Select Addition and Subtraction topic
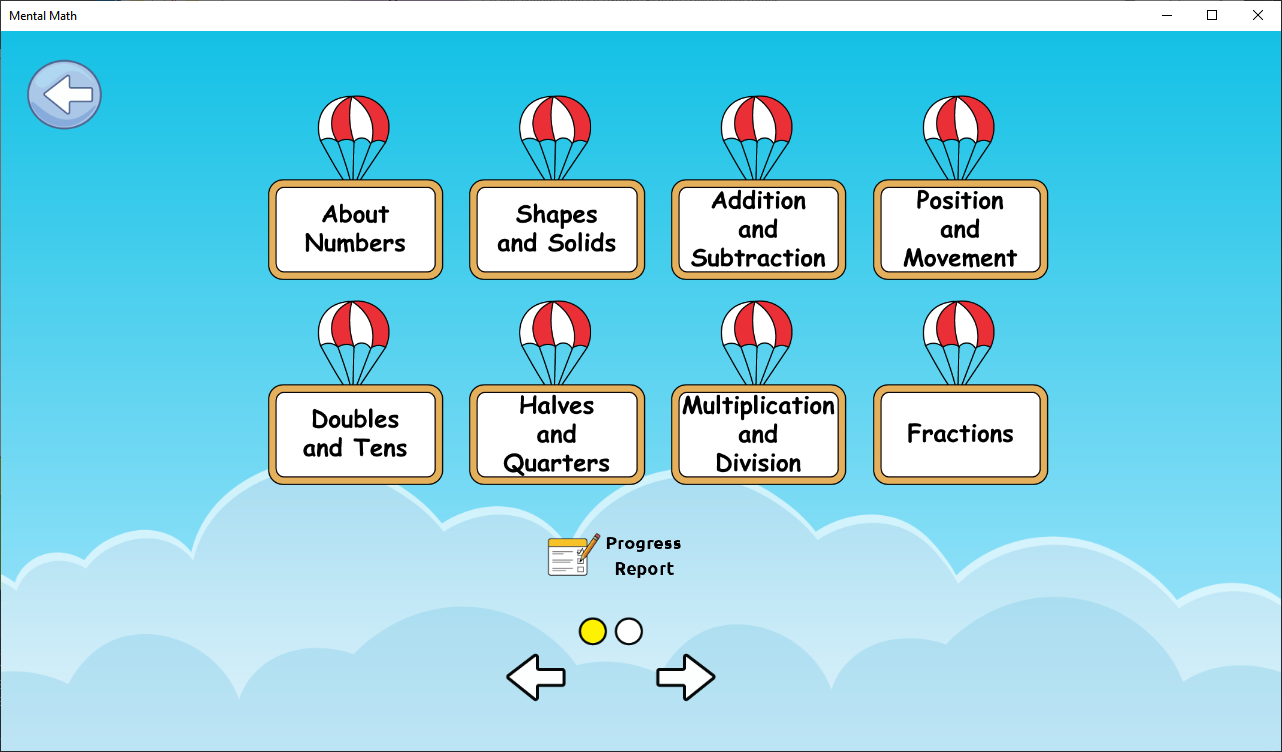The image size is (1282, 752). pos(758,229)
